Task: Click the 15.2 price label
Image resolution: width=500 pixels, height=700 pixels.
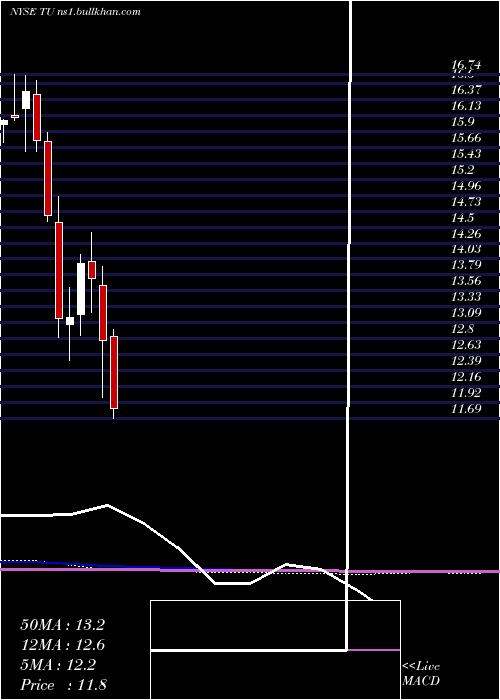Action: [462, 170]
